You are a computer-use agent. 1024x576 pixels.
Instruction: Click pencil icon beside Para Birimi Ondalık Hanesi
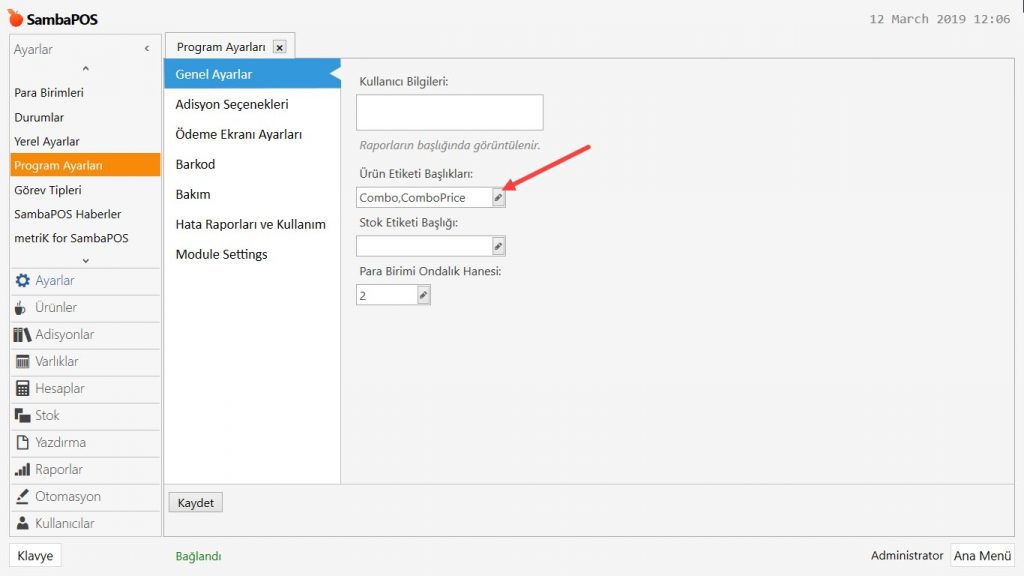pos(423,295)
